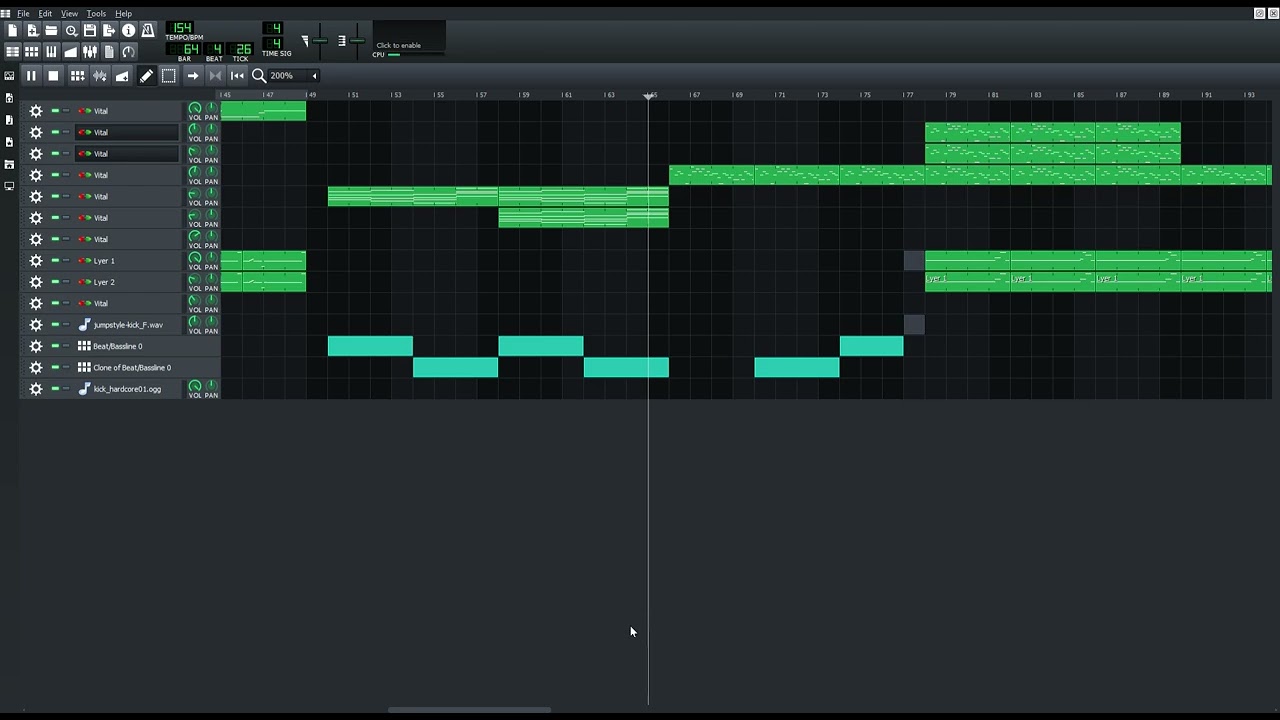Click the Lyer 2 instrument track button
This screenshot has height=720, width=1280.
point(128,282)
